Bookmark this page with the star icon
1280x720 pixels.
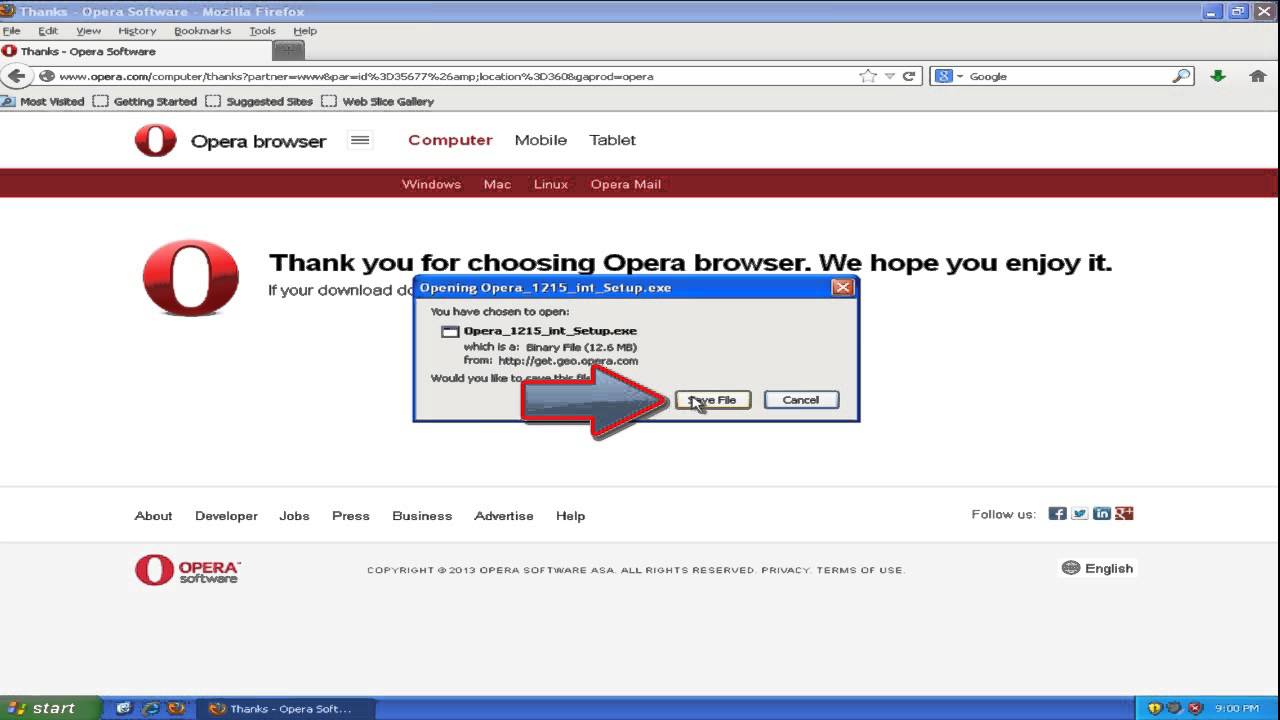(x=868, y=76)
